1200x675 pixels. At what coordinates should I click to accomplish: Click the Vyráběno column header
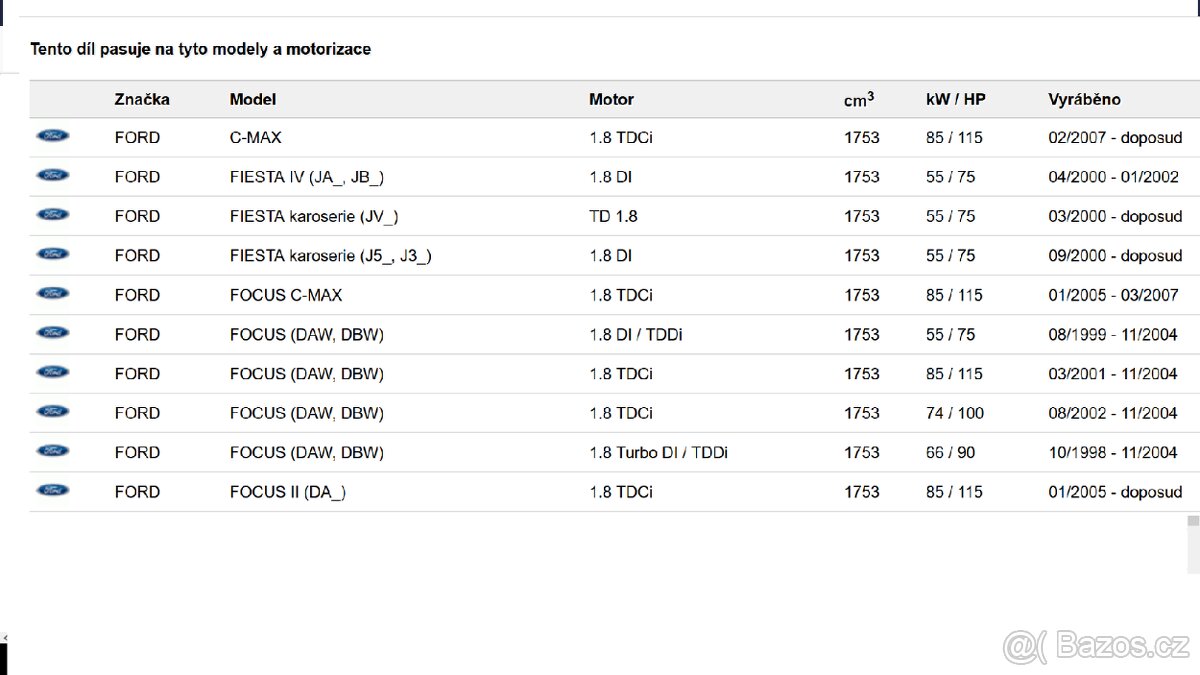point(1084,99)
